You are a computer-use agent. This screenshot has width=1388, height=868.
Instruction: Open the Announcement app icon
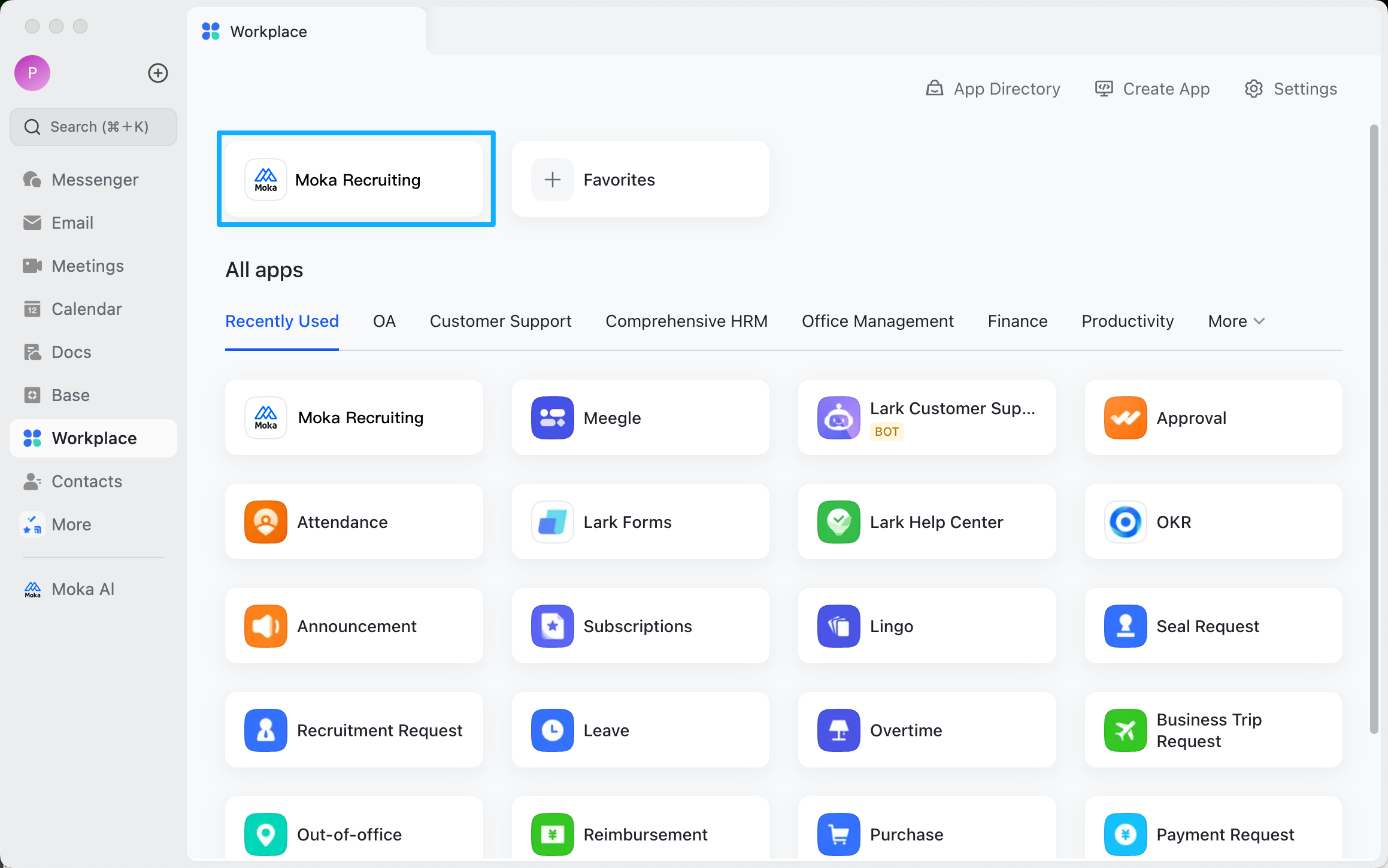click(x=266, y=626)
